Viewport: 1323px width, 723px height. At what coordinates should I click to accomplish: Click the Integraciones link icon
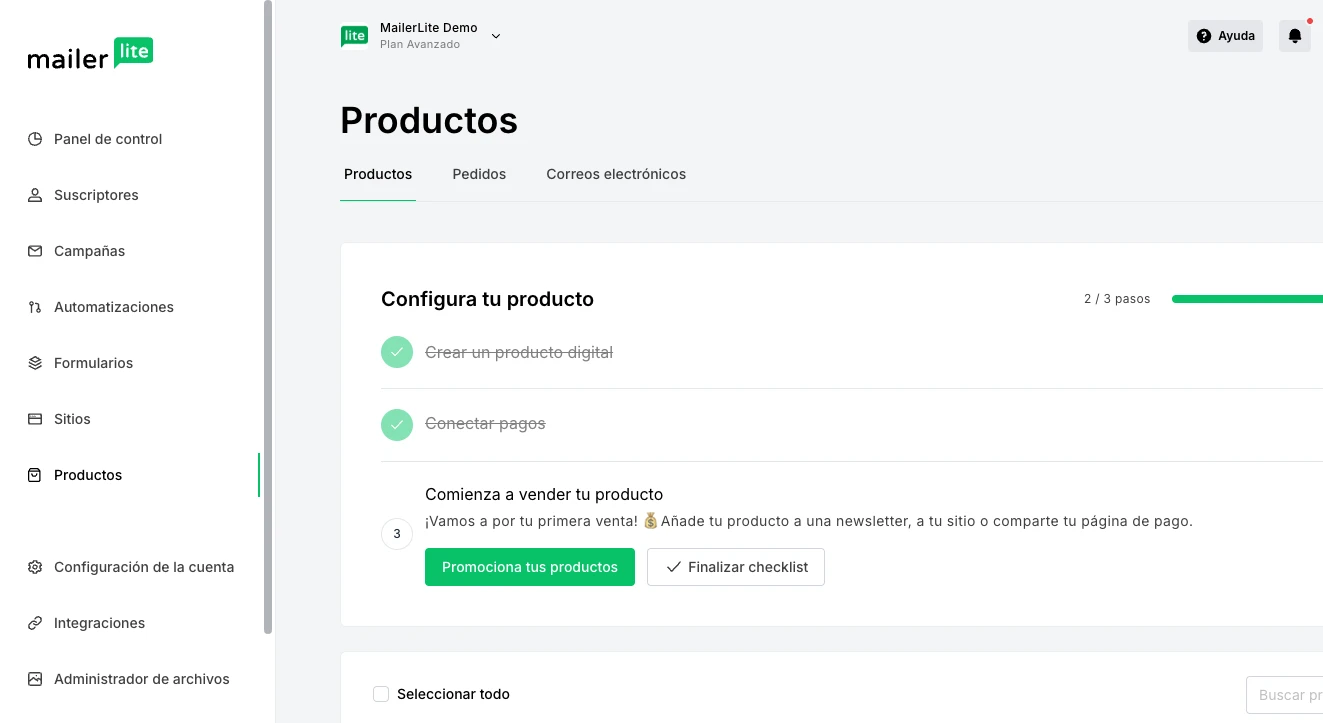tap(36, 623)
